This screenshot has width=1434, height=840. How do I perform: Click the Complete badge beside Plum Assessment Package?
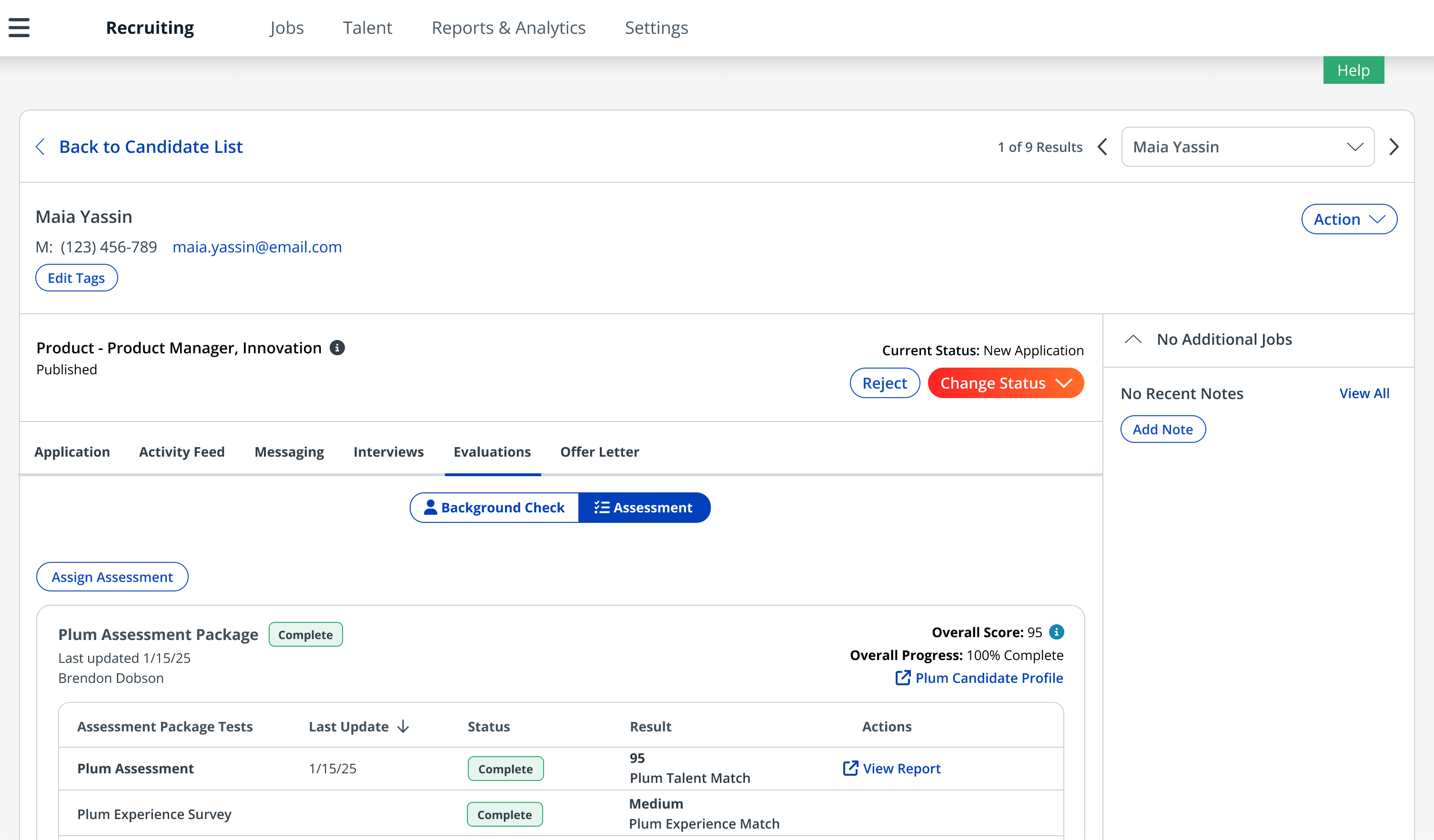(305, 634)
